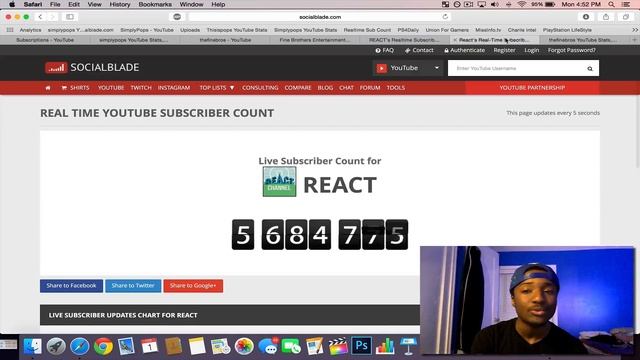Launch Photoshop from the Dock

(362, 346)
